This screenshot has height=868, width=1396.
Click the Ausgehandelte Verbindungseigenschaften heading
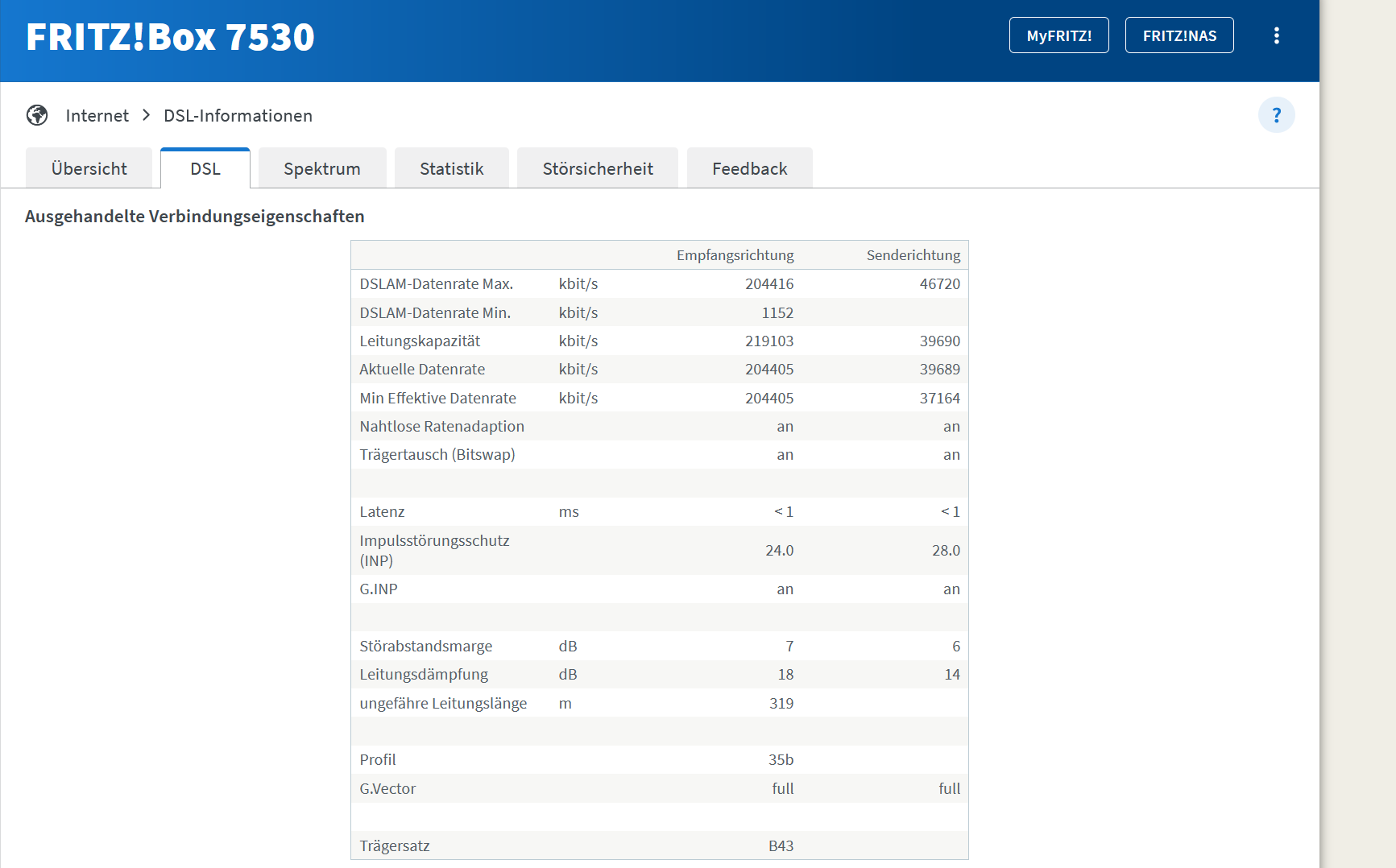pos(195,216)
